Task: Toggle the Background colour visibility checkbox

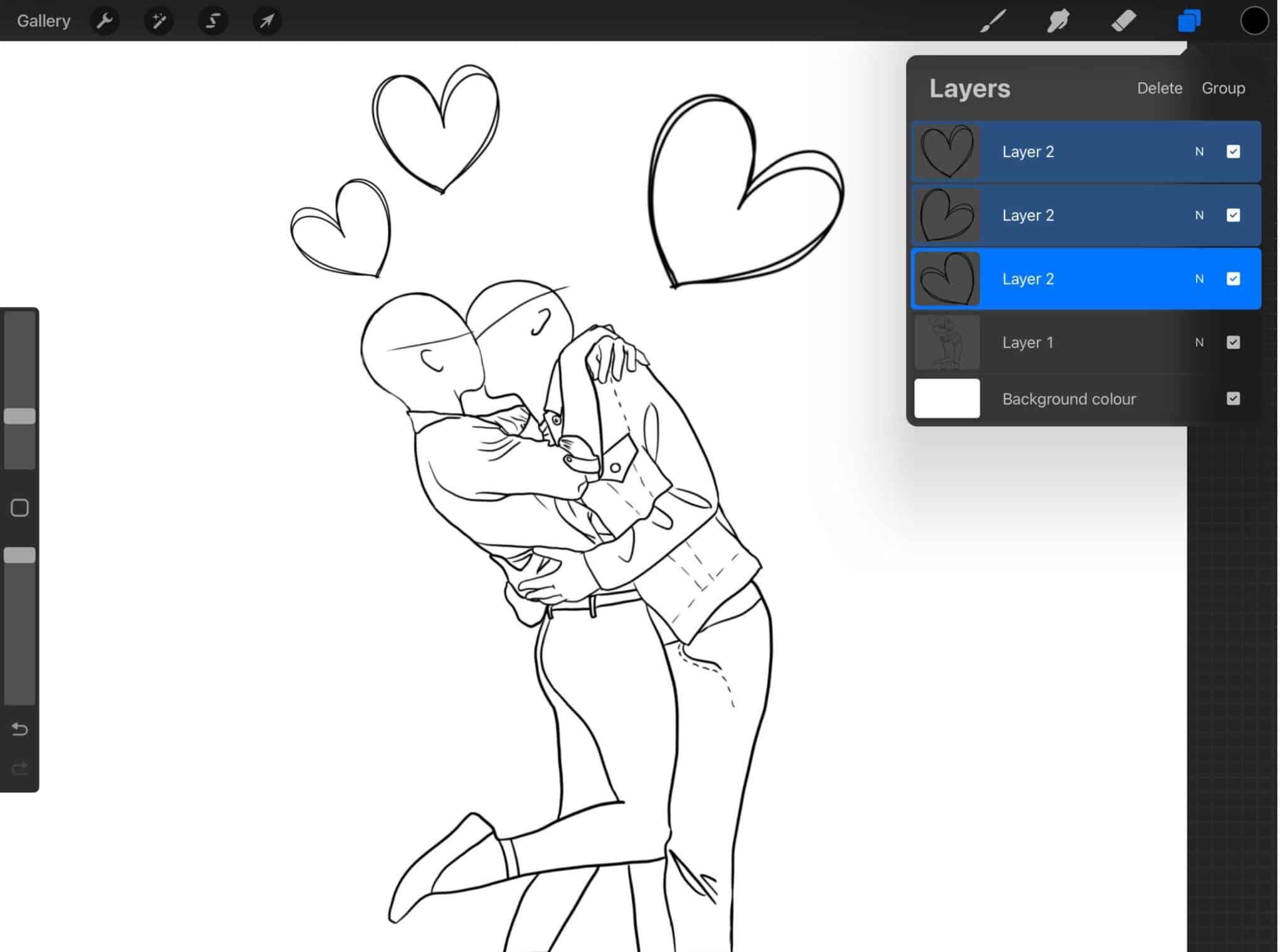Action: click(x=1234, y=398)
